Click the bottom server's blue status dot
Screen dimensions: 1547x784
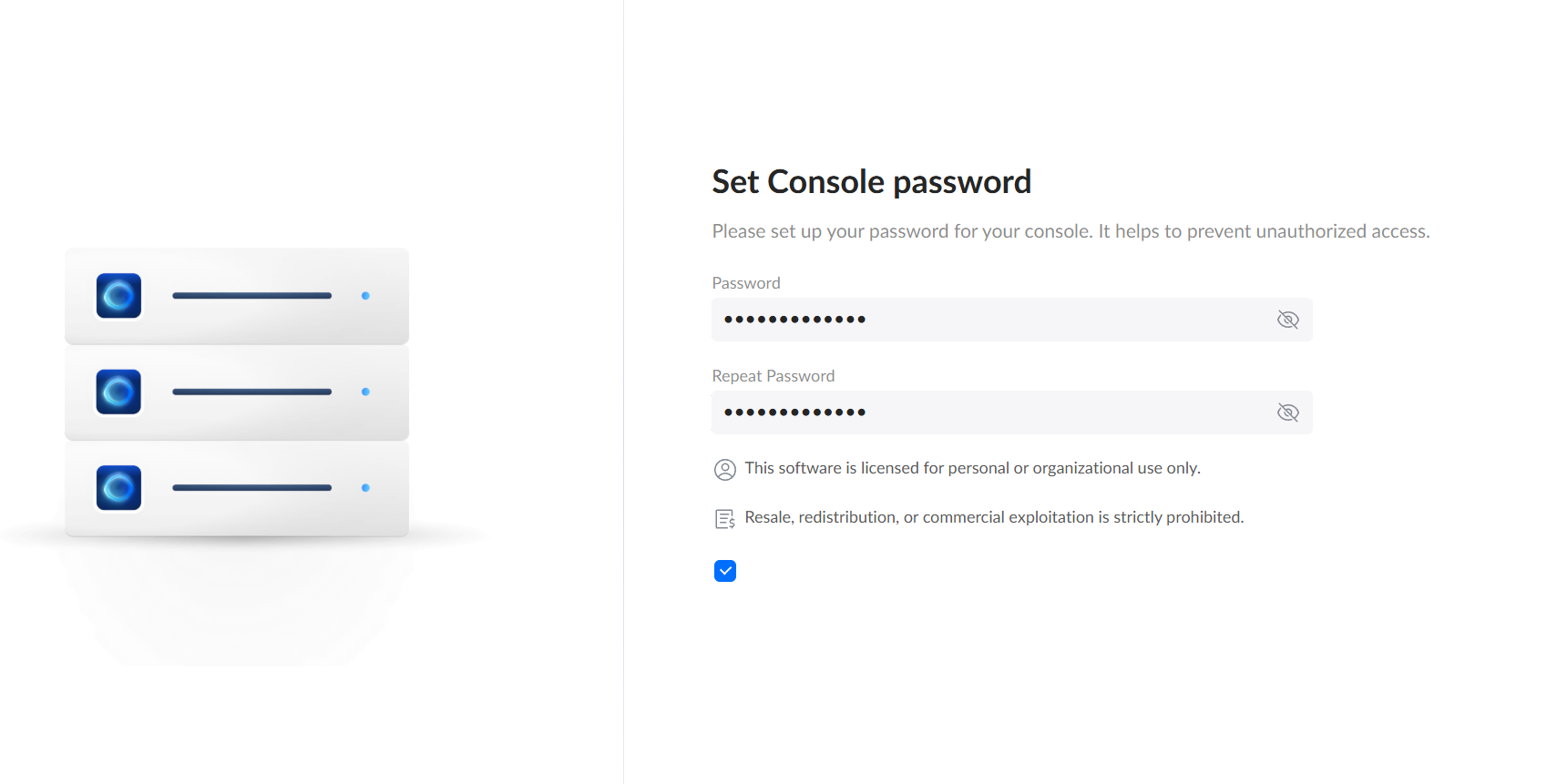tap(365, 488)
